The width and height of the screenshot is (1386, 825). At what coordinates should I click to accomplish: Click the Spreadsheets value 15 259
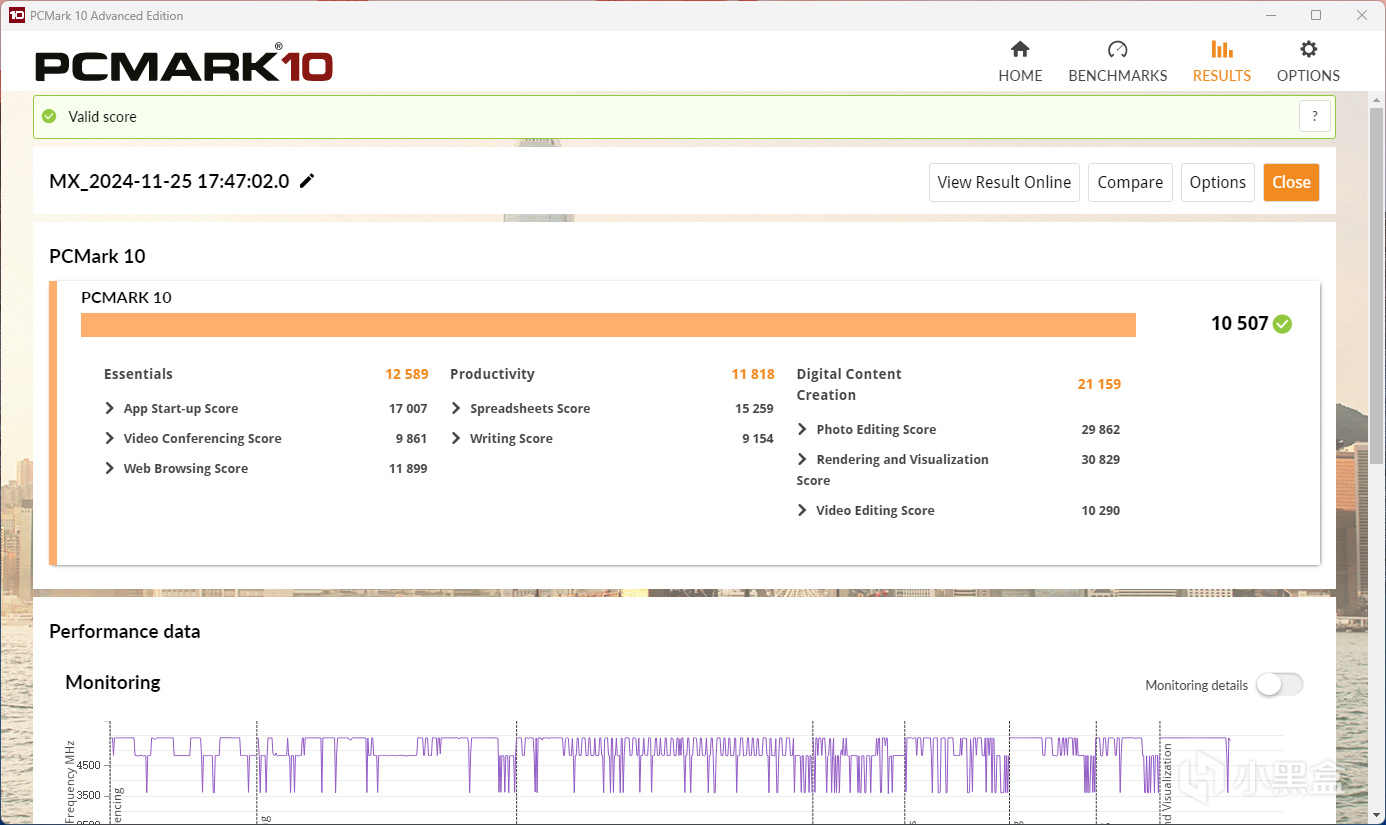coord(754,408)
